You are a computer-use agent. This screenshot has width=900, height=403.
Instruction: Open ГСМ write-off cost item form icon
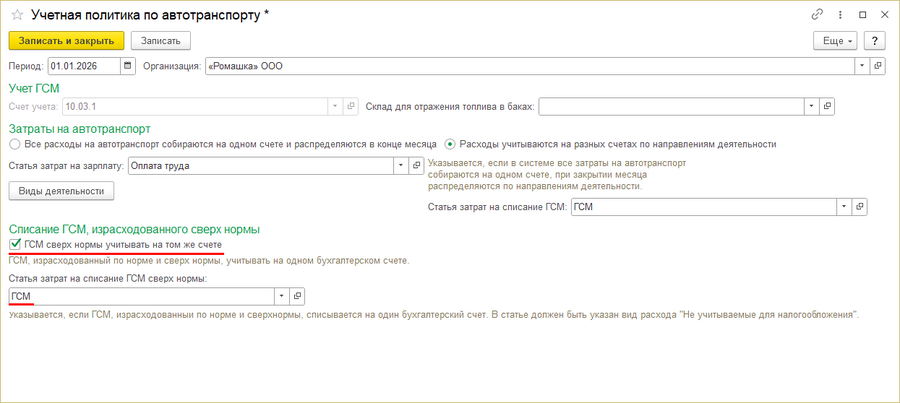point(859,207)
